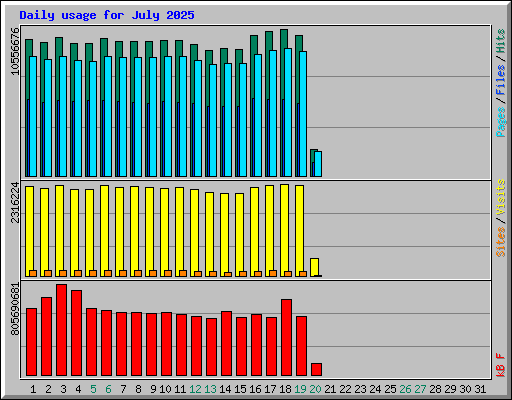Image resolution: width=512 pixels, height=400 pixels.
Task: Click the 10556676 y-axis value
Action: click(x=15, y=51)
